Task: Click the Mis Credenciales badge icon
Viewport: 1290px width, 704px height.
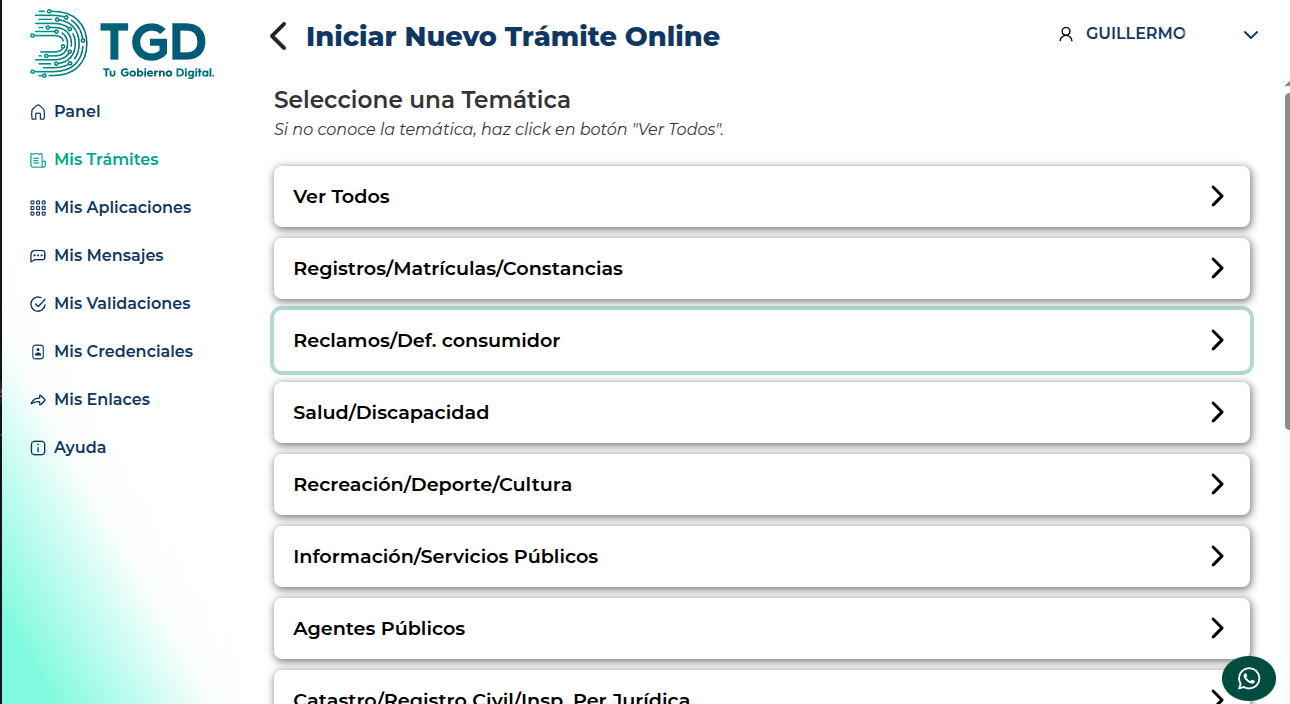Action: (x=38, y=352)
